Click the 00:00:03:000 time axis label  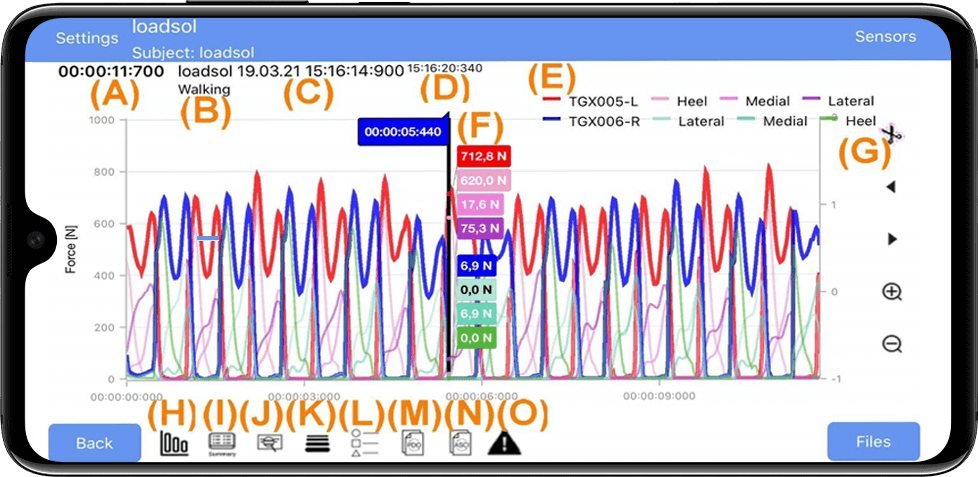tap(304, 395)
